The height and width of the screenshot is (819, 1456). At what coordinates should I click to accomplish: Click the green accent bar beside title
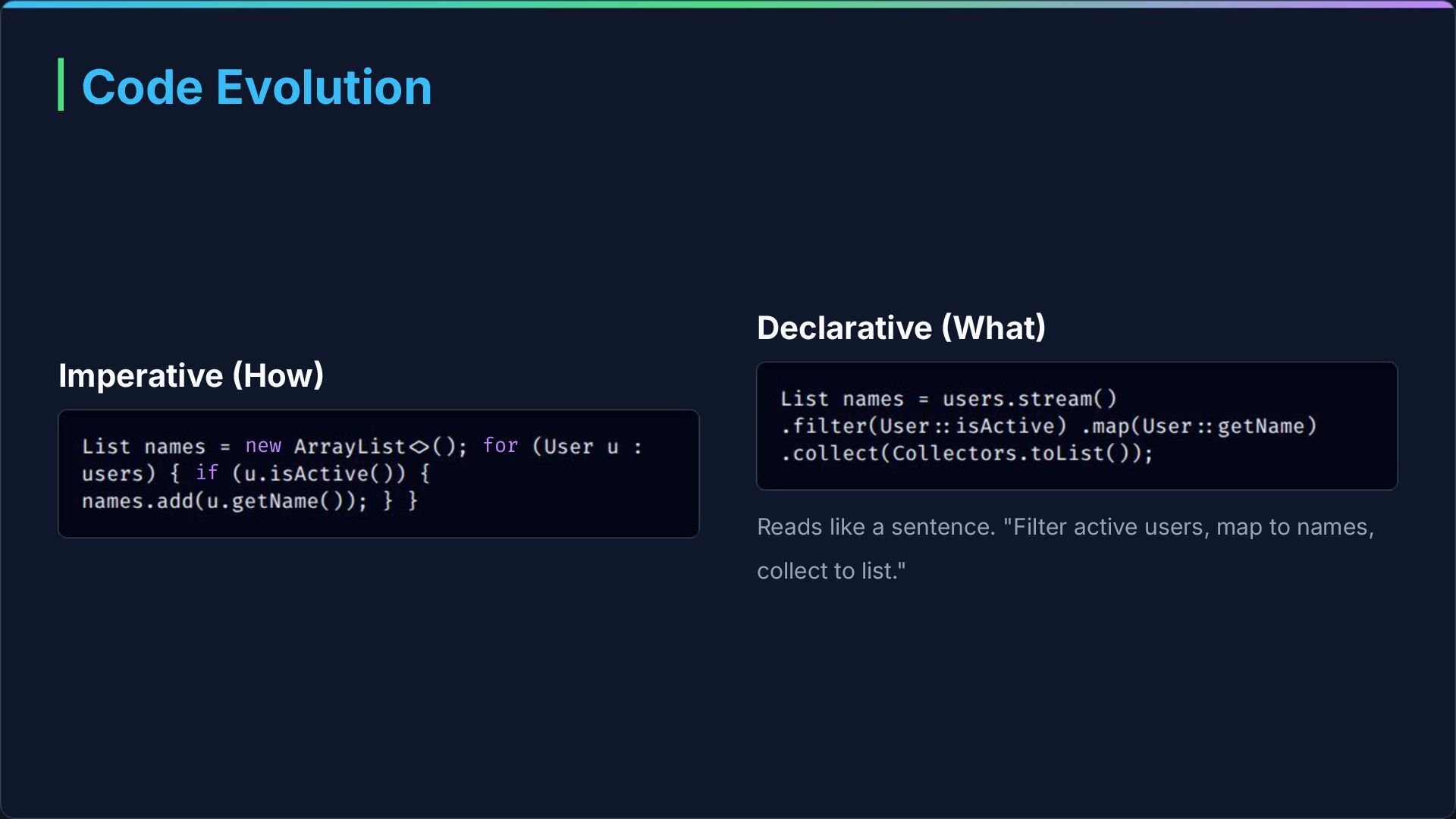click(x=61, y=84)
